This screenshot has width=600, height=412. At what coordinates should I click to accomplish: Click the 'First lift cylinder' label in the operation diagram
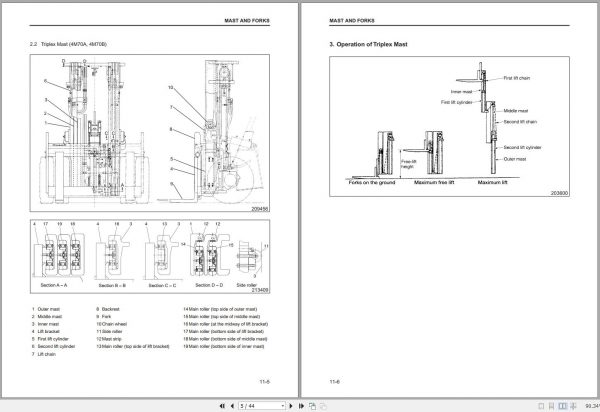(x=457, y=103)
